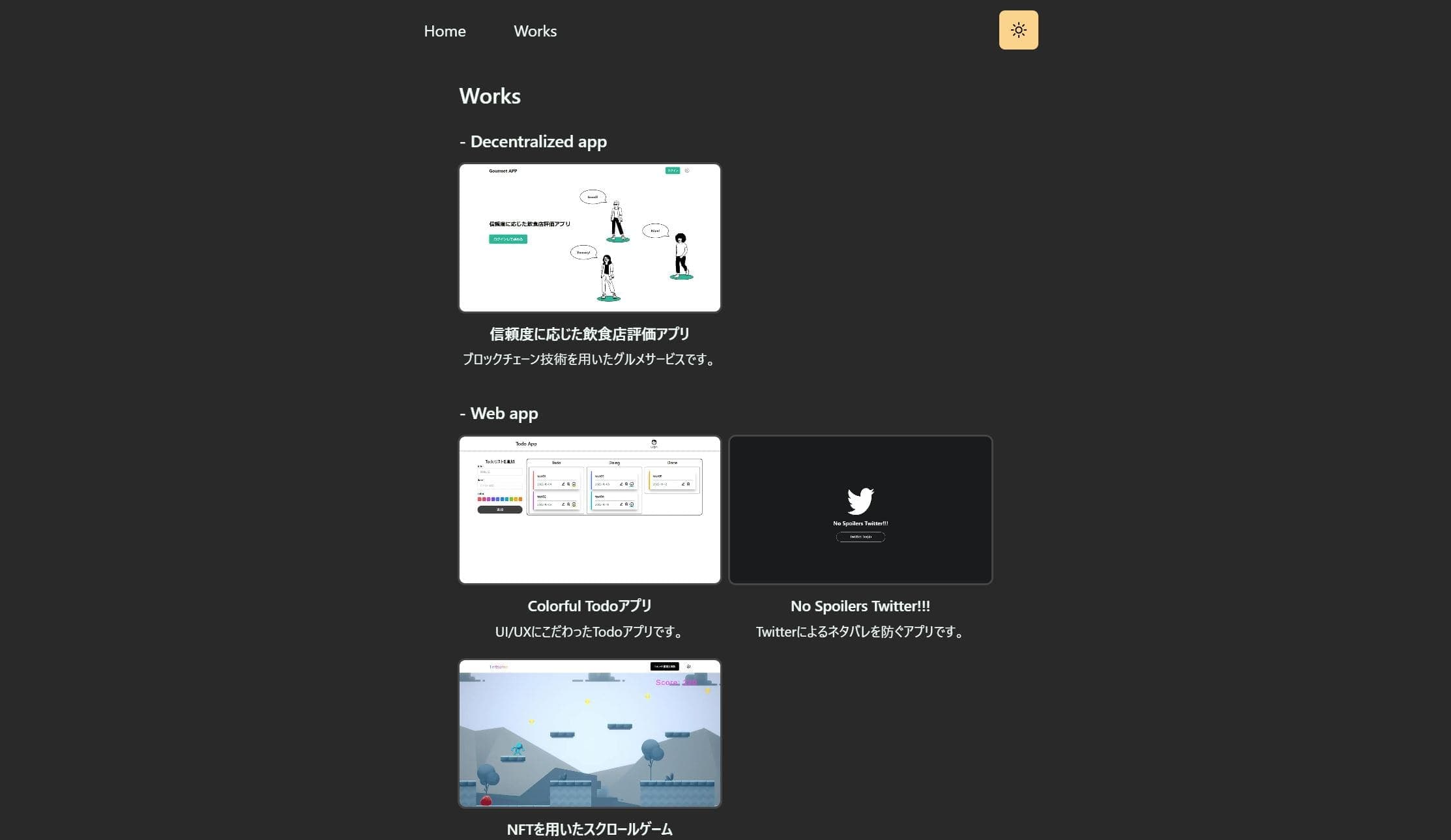The width and height of the screenshot is (1451, 840).
Task: Click the Twitter bird icon in thumbnail
Action: tap(860, 501)
